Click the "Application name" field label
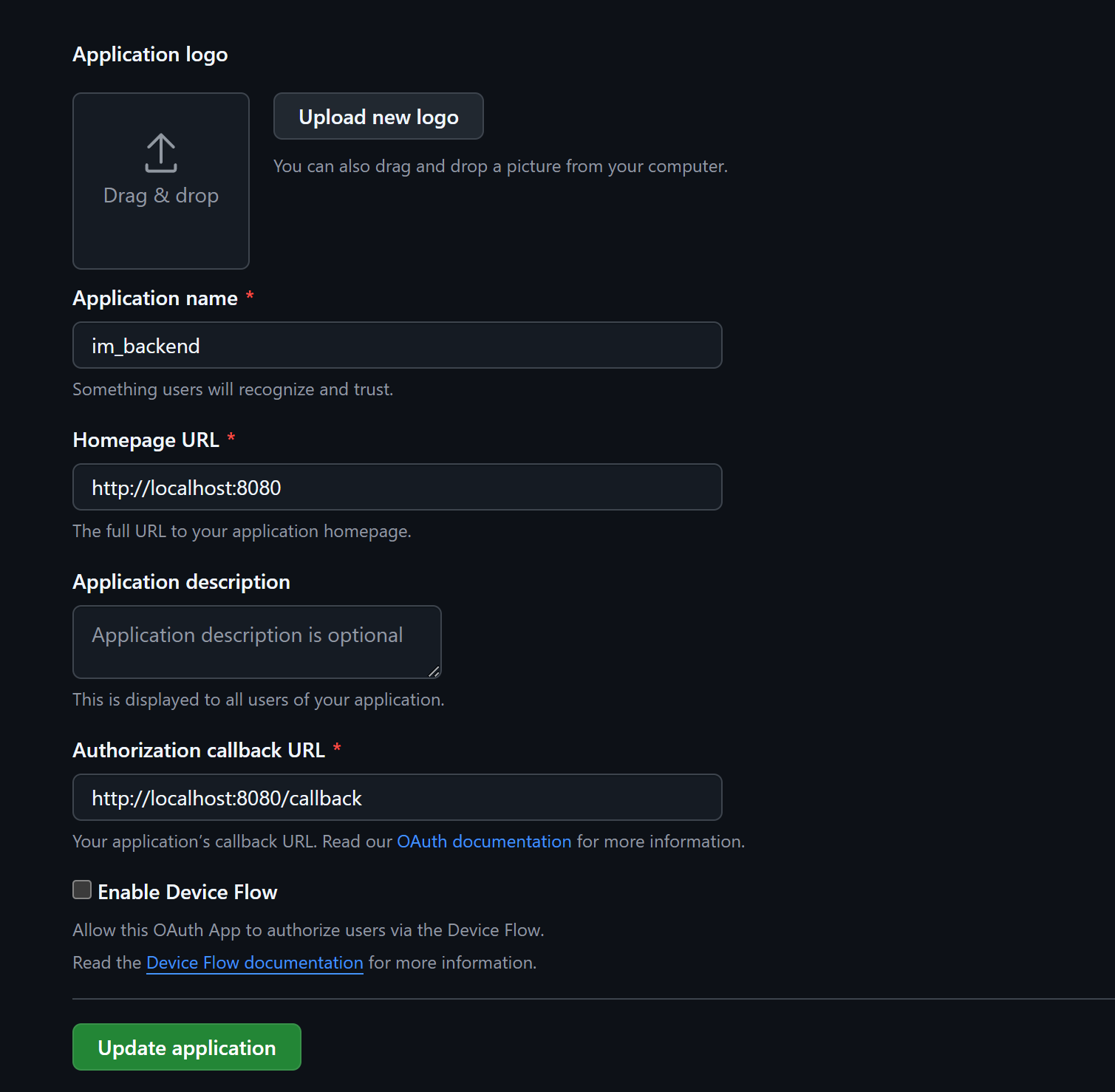 (x=155, y=298)
